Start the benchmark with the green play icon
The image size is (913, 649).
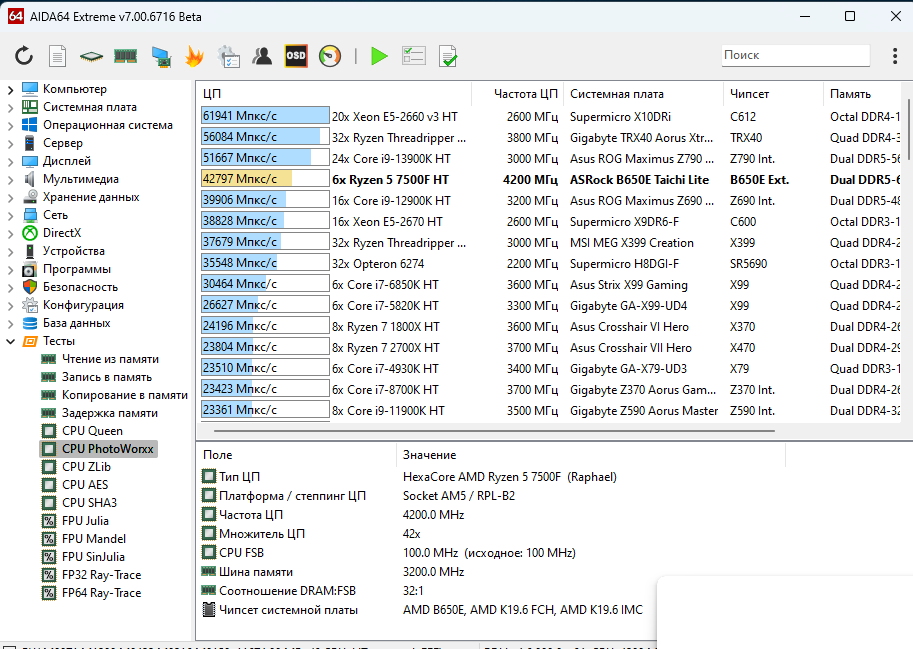click(379, 56)
